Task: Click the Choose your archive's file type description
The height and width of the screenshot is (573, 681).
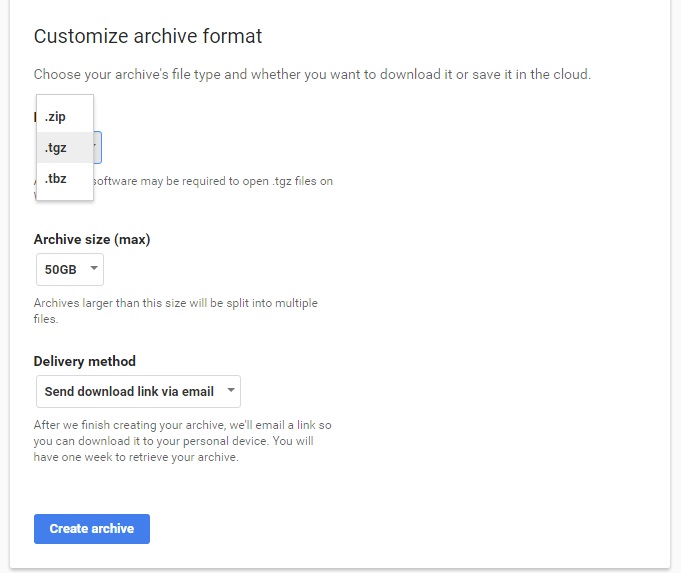Action: tap(312, 74)
